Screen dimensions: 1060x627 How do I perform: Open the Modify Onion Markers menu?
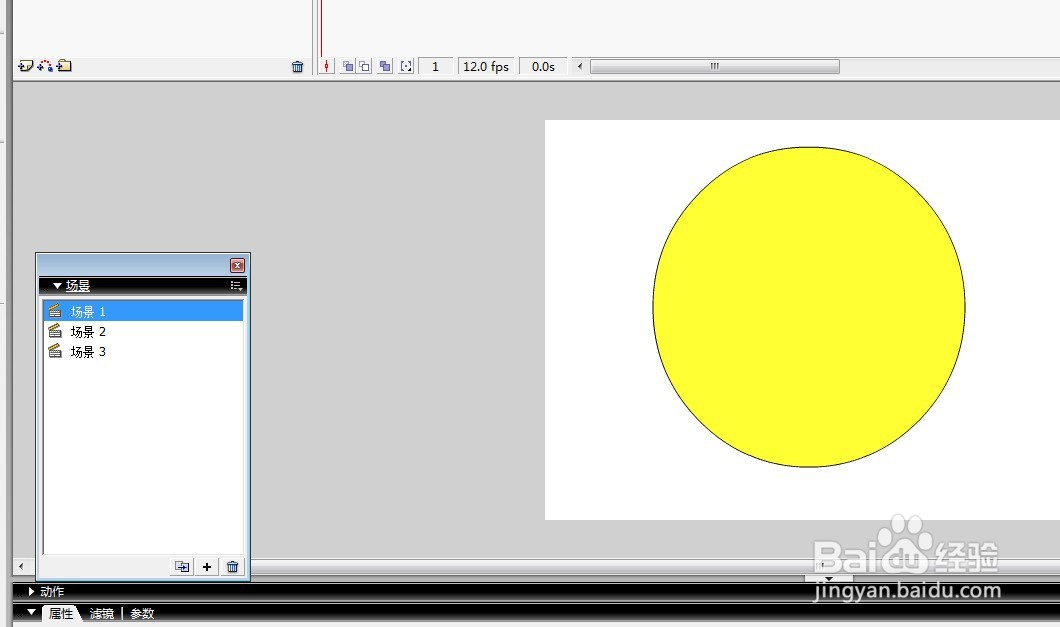(406, 66)
